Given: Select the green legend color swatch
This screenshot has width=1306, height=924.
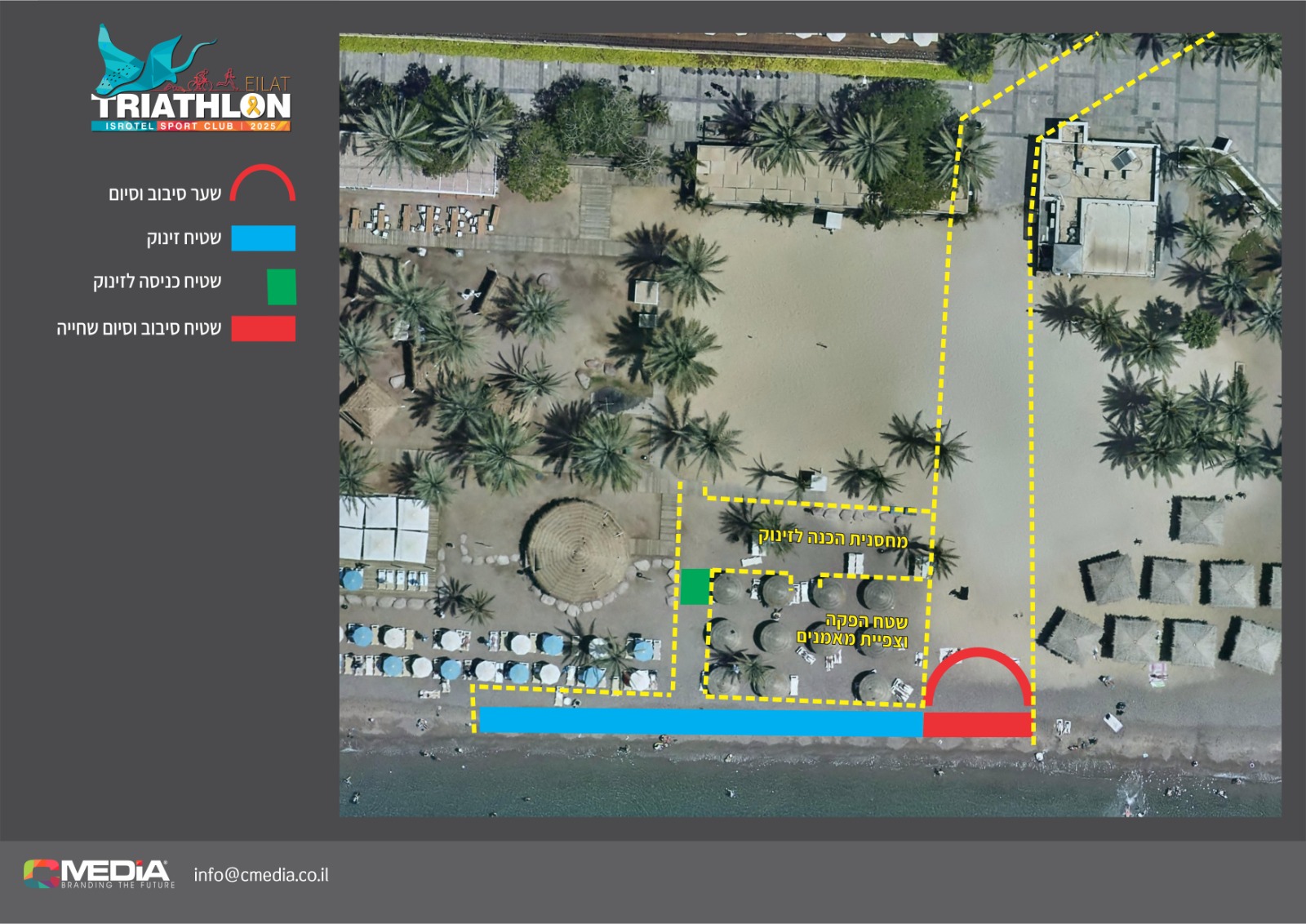Looking at the screenshot, I should point(282,287).
